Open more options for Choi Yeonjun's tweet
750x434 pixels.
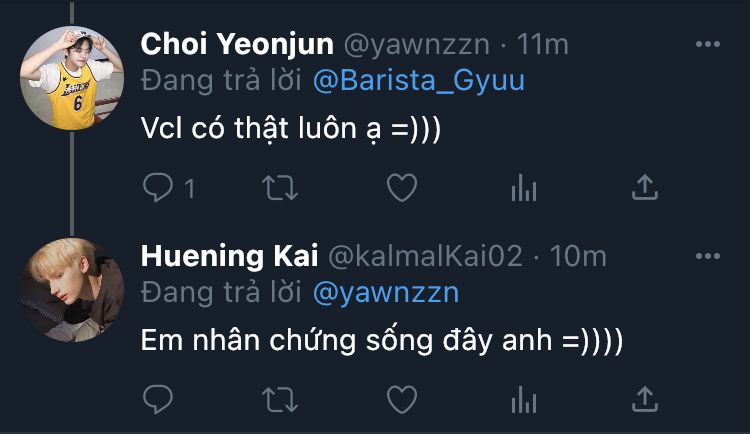707,44
